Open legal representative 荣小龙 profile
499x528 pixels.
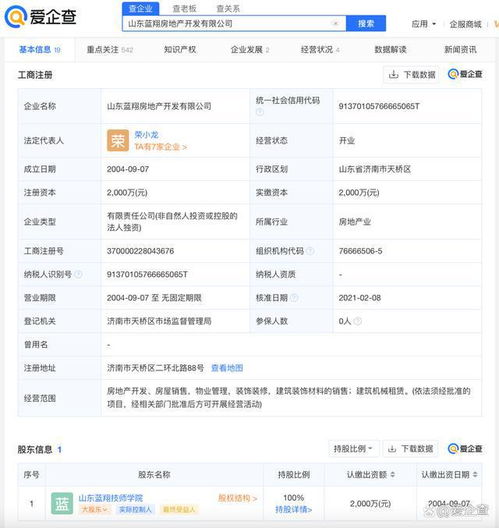[146, 135]
